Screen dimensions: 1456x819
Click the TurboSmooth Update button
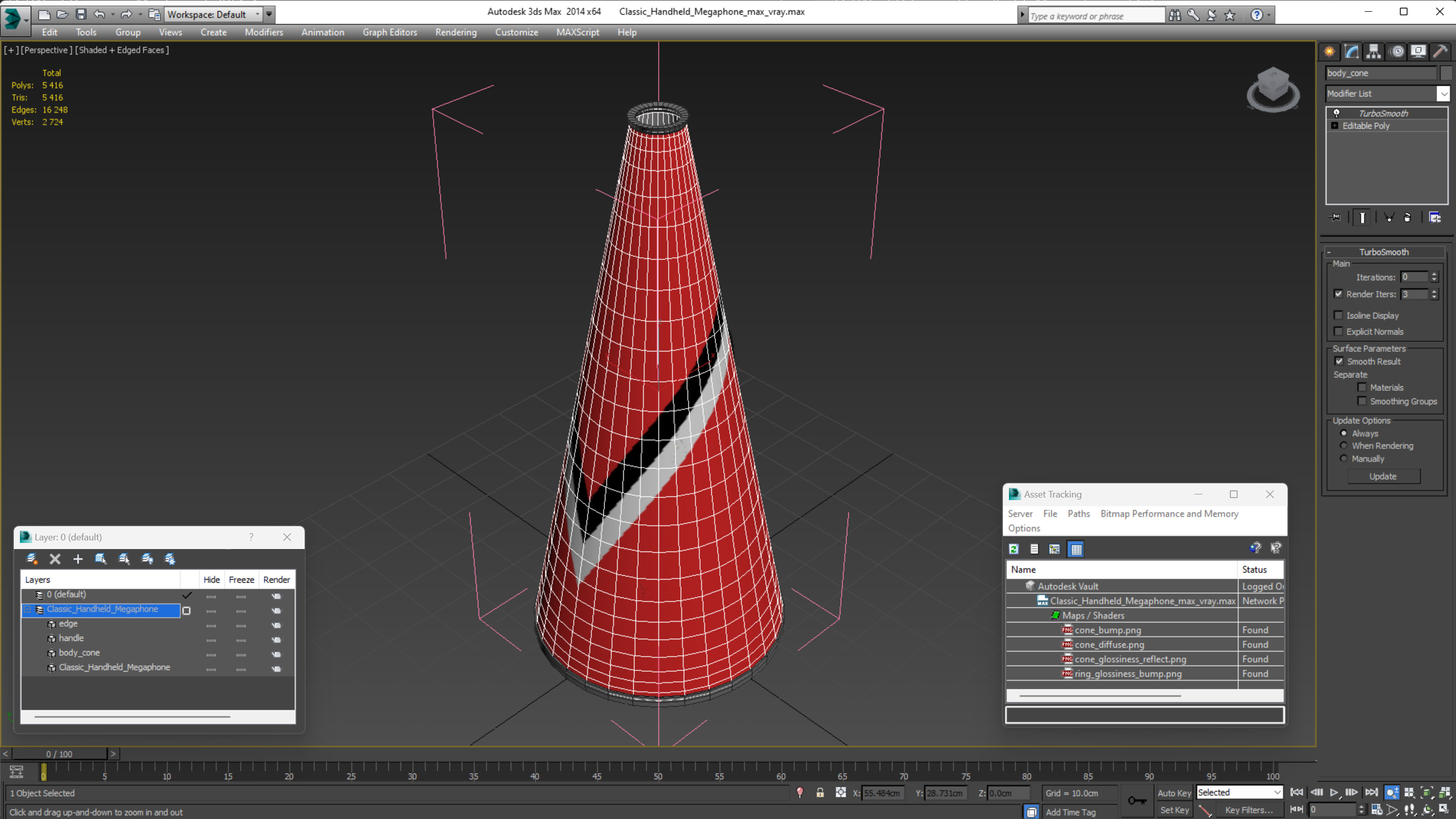[x=1383, y=477]
